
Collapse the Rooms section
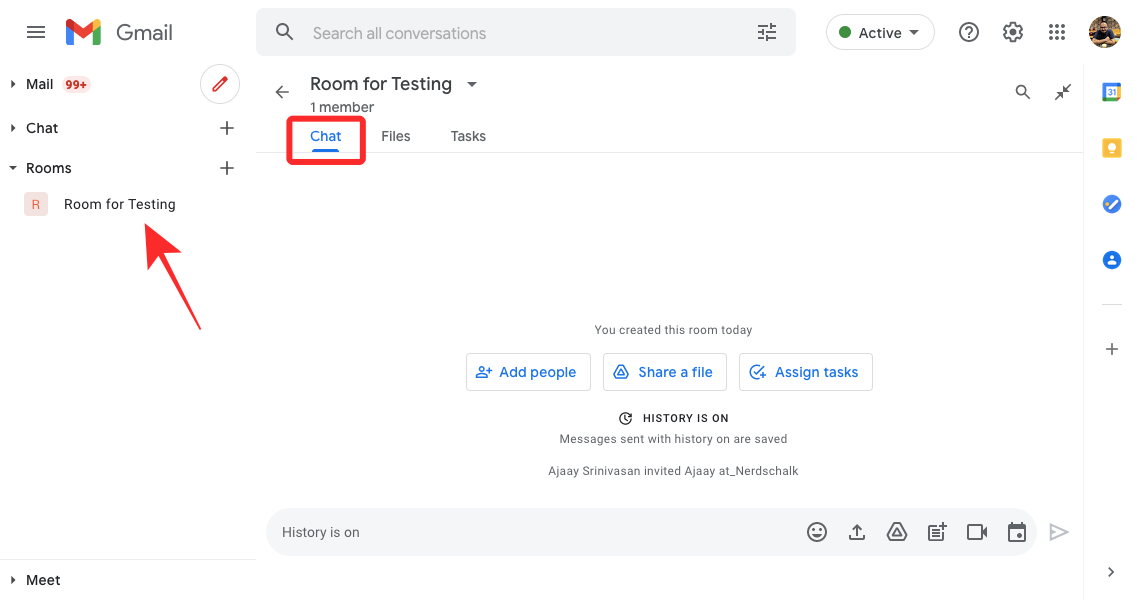click(13, 168)
